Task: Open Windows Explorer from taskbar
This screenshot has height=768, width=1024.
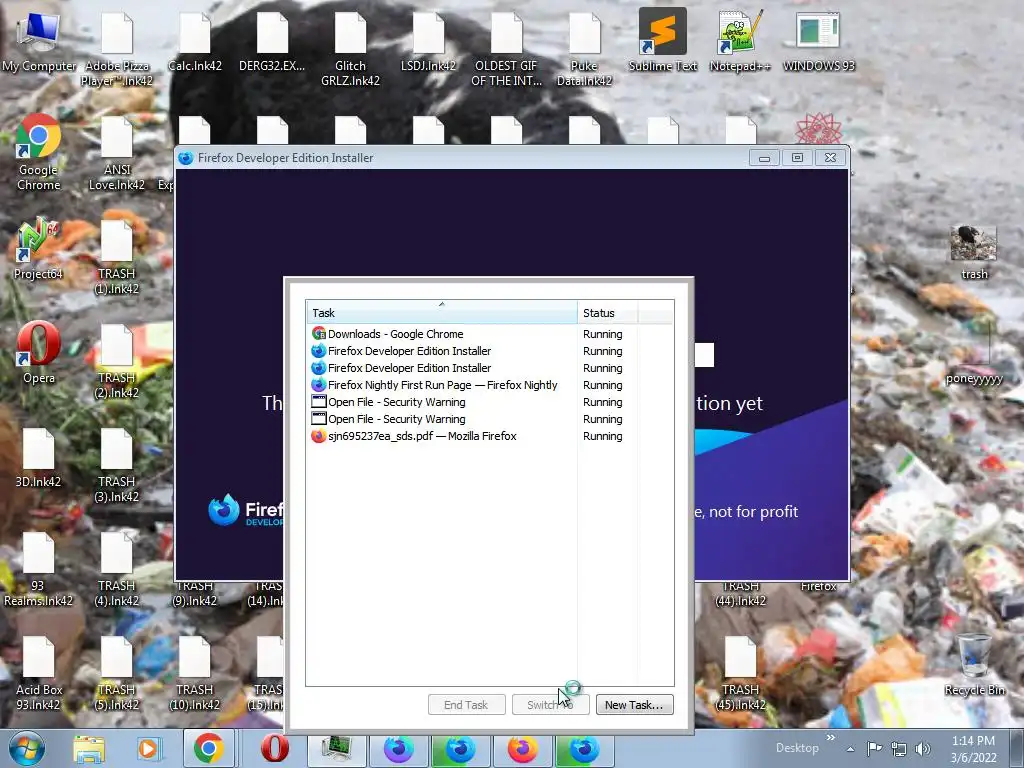Action: click(89, 749)
